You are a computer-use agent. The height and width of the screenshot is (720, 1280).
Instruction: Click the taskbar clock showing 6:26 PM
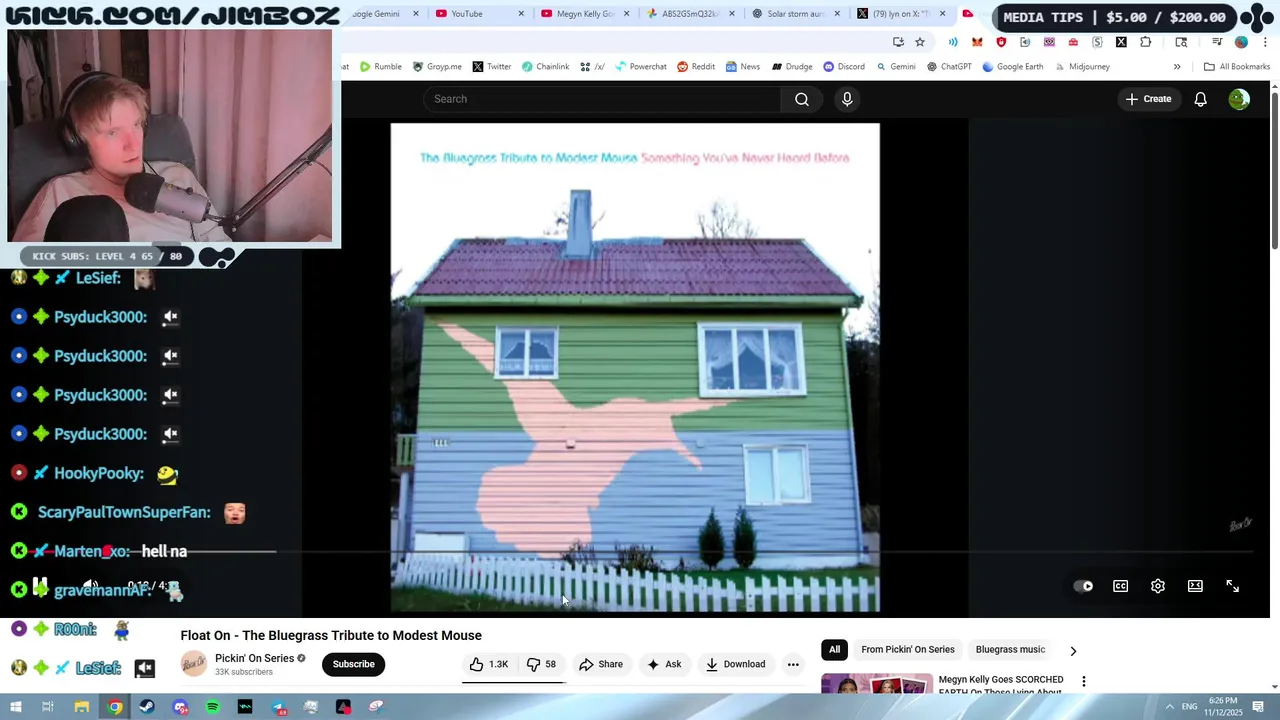coord(1223,707)
